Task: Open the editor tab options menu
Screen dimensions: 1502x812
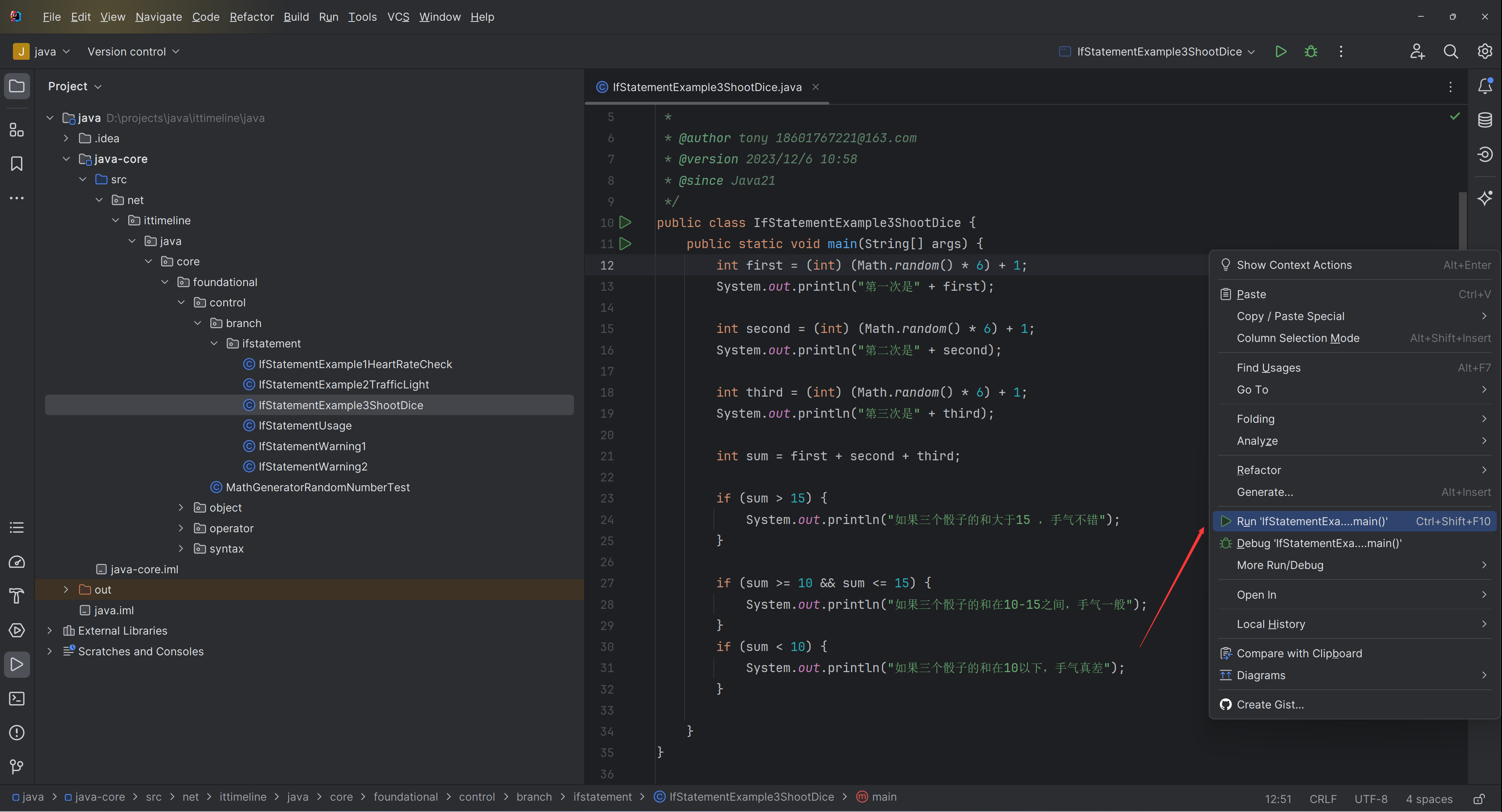Action: click(1451, 87)
